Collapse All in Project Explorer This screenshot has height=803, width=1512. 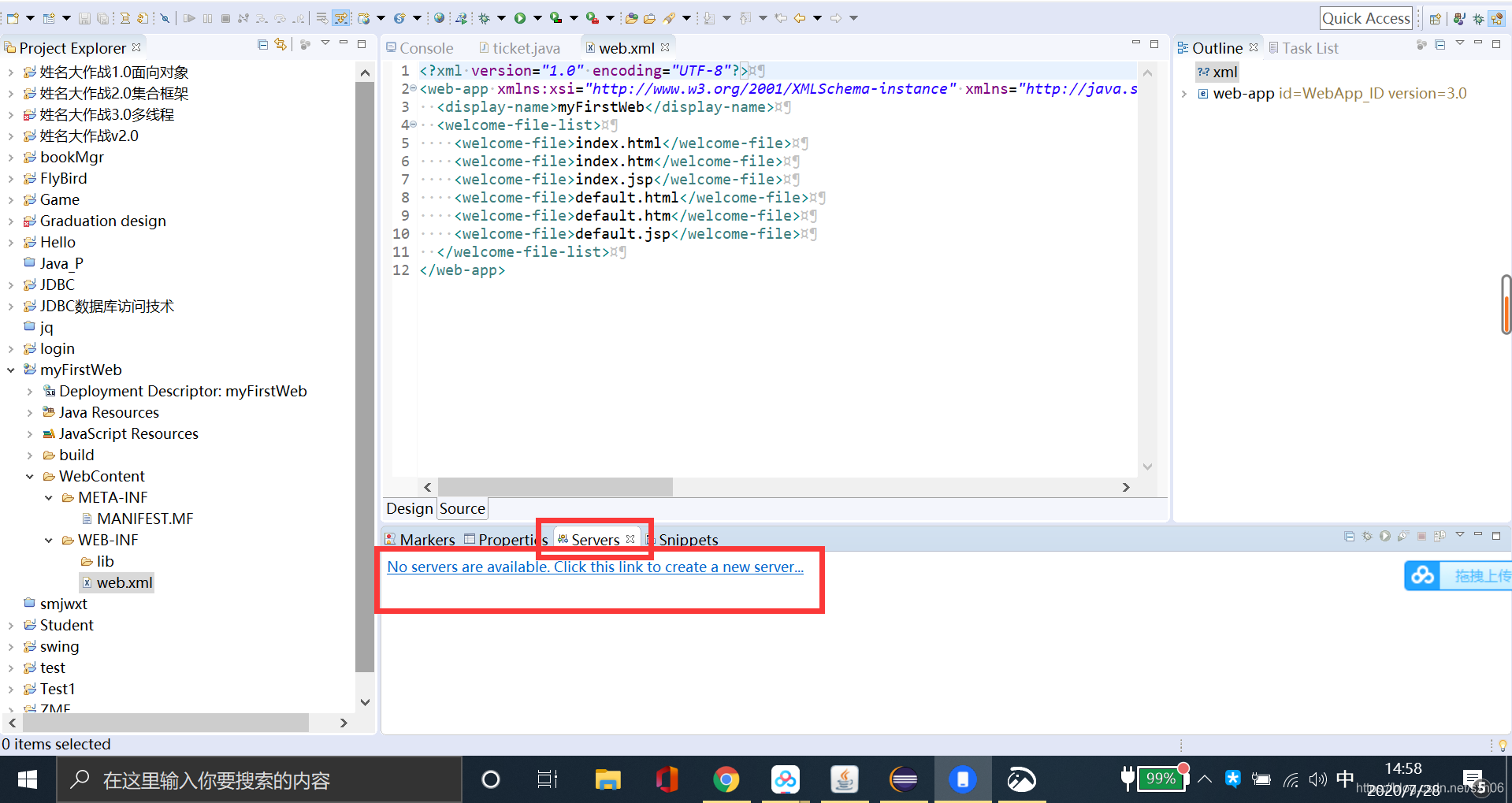tap(263, 45)
